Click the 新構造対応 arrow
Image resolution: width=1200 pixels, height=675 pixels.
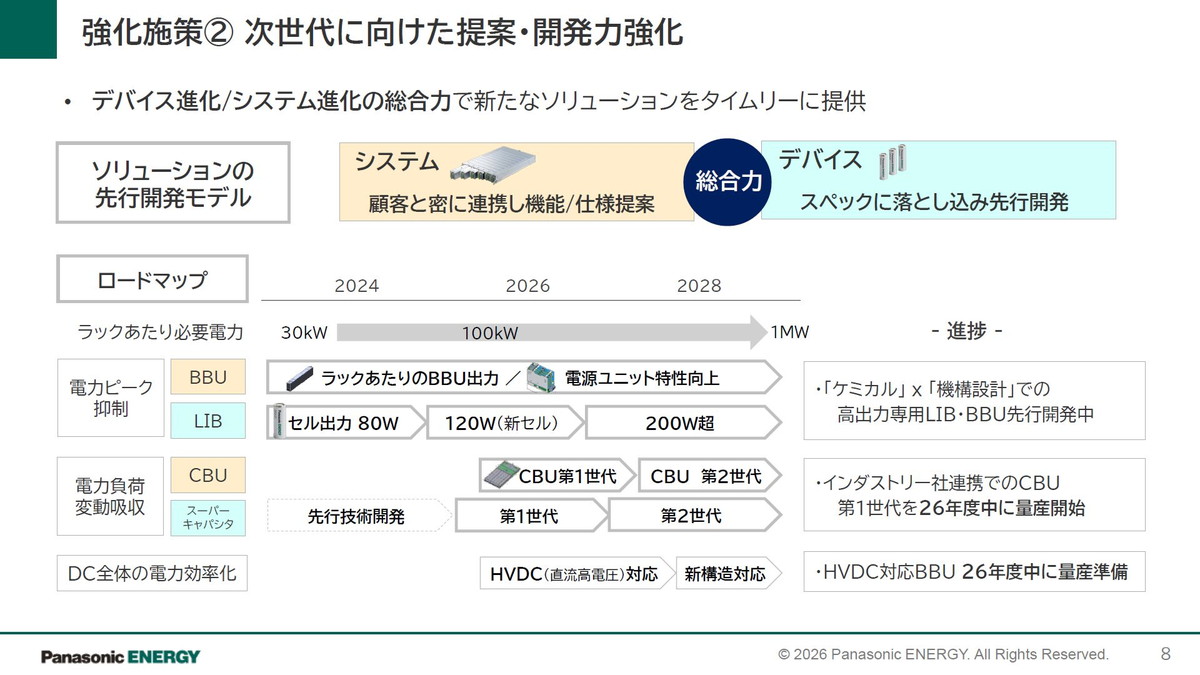point(728,574)
